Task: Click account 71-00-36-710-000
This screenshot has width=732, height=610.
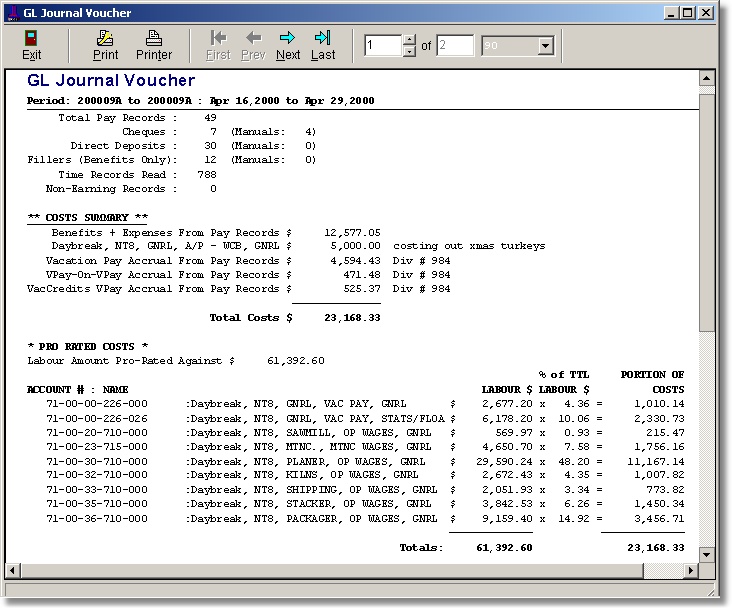Action: pyautogui.click(x=97, y=519)
